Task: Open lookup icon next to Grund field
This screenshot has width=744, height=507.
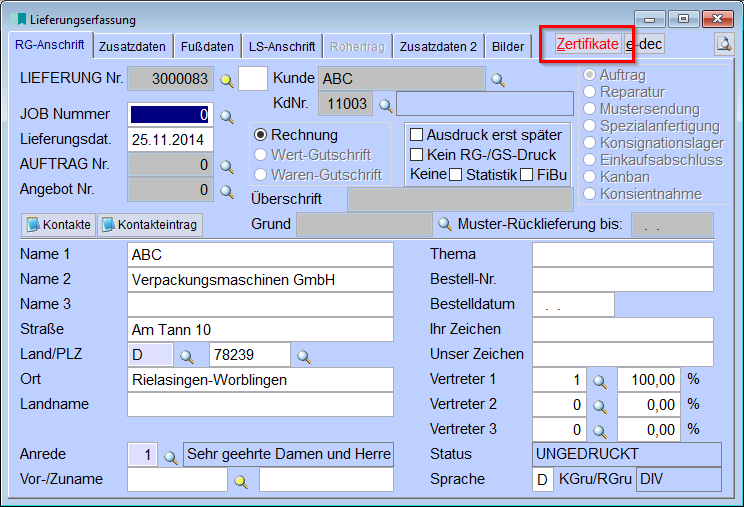Action: coord(445,224)
